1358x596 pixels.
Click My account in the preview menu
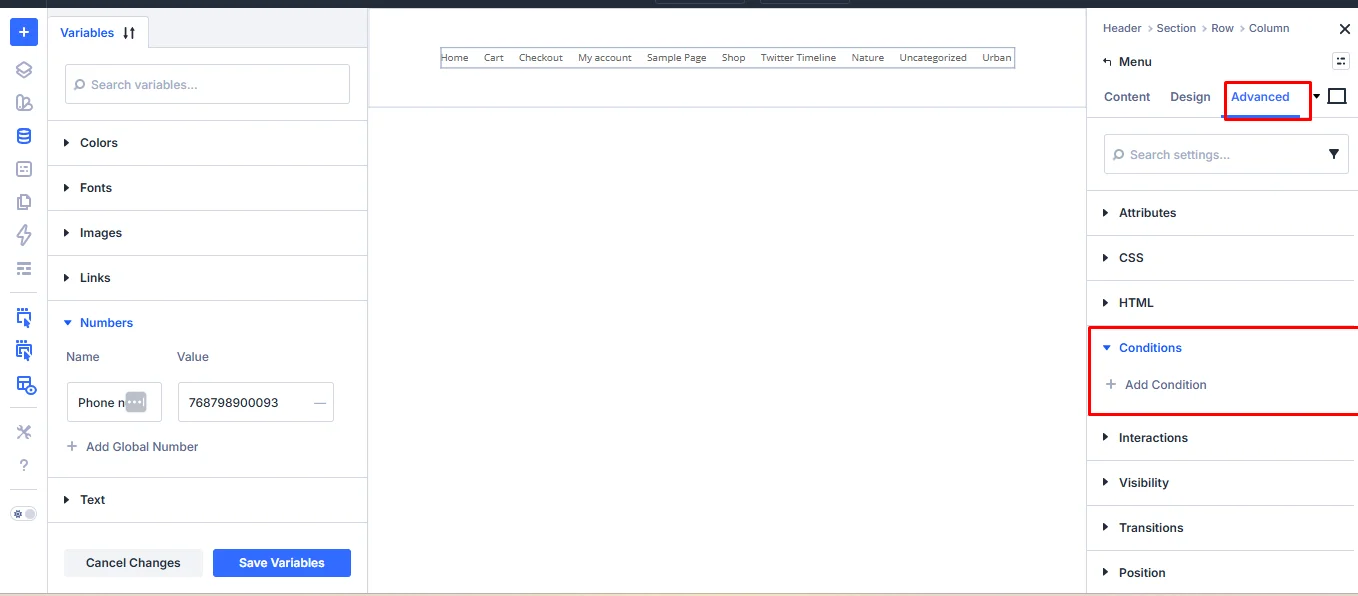(605, 58)
